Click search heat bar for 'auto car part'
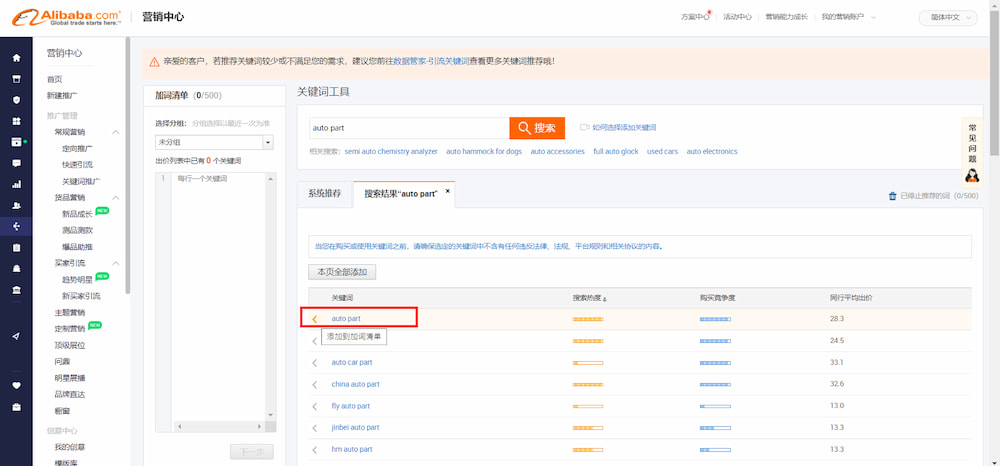This screenshot has height=466, width=1000. pyautogui.click(x=588, y=363)
